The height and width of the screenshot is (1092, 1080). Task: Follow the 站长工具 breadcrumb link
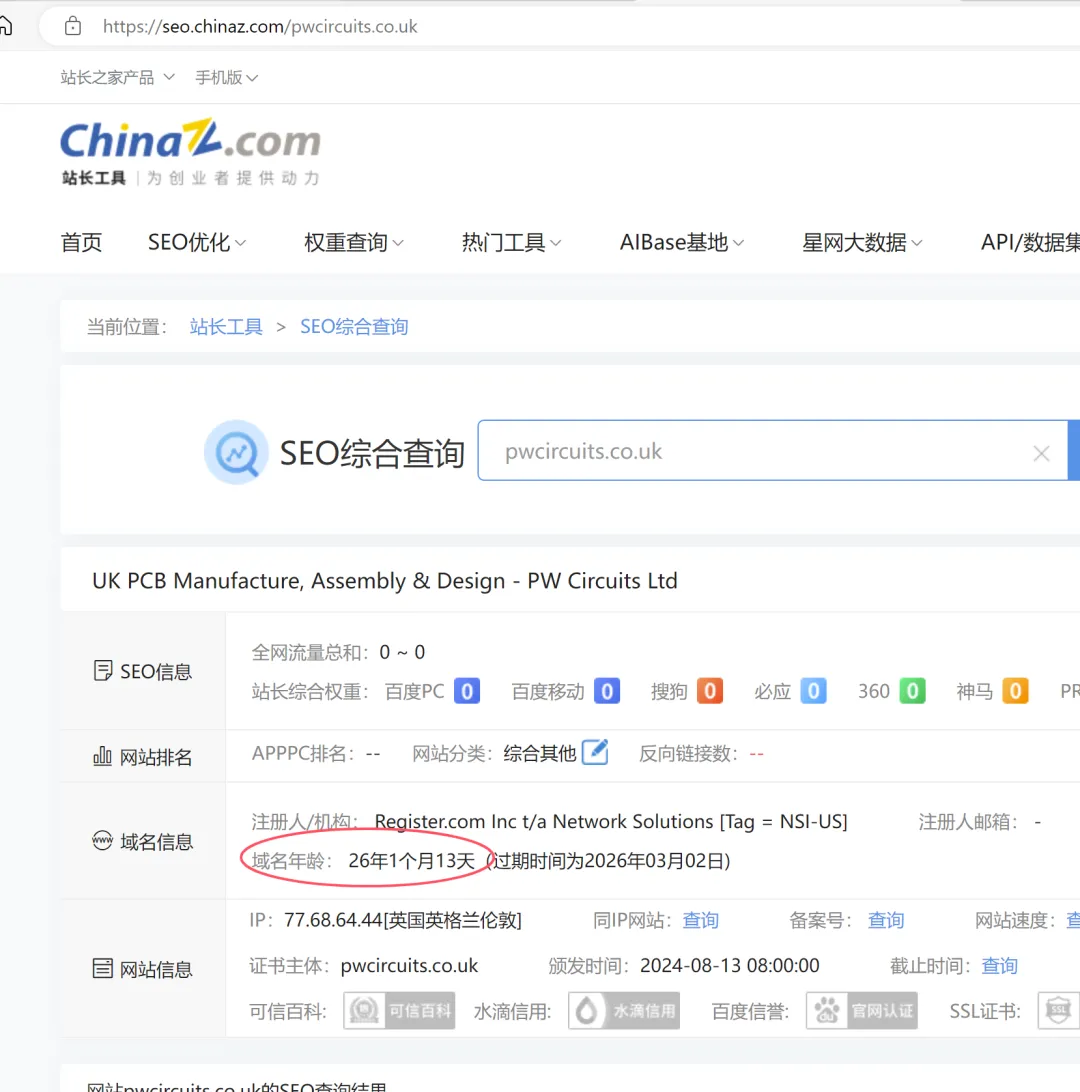[226, 327]
